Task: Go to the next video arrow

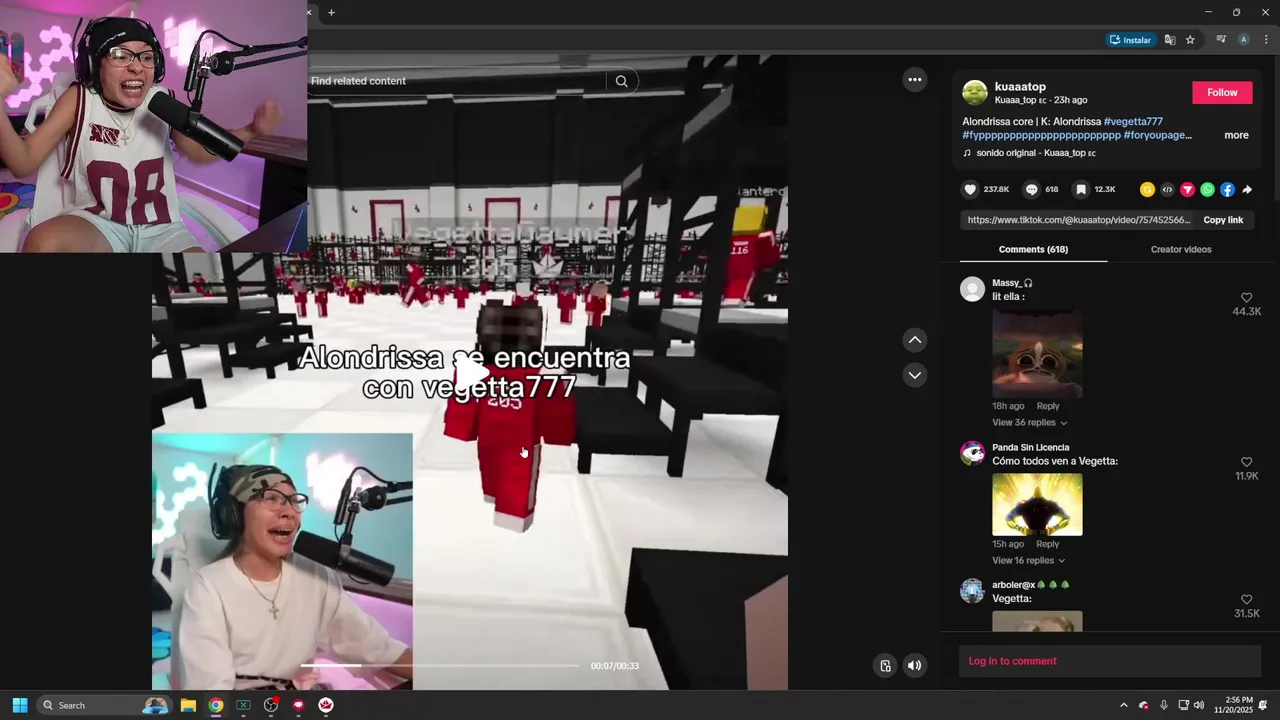Action: pyautogui.click(x=914, y=375)
